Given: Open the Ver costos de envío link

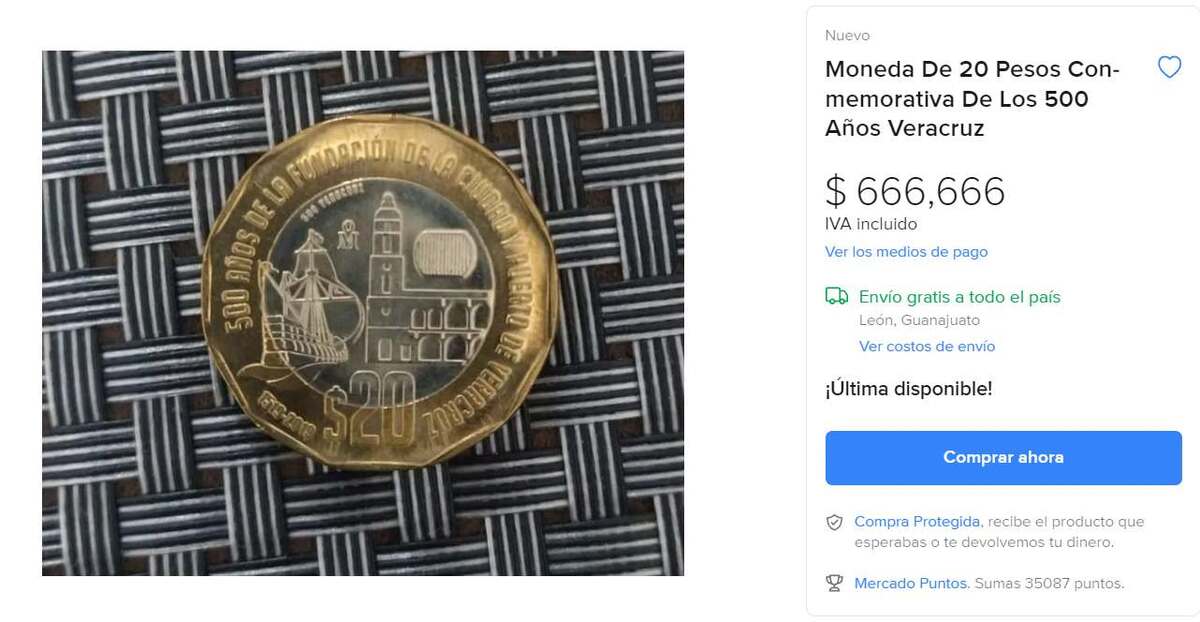Looking at the screenshot, I should pos(927,346).
